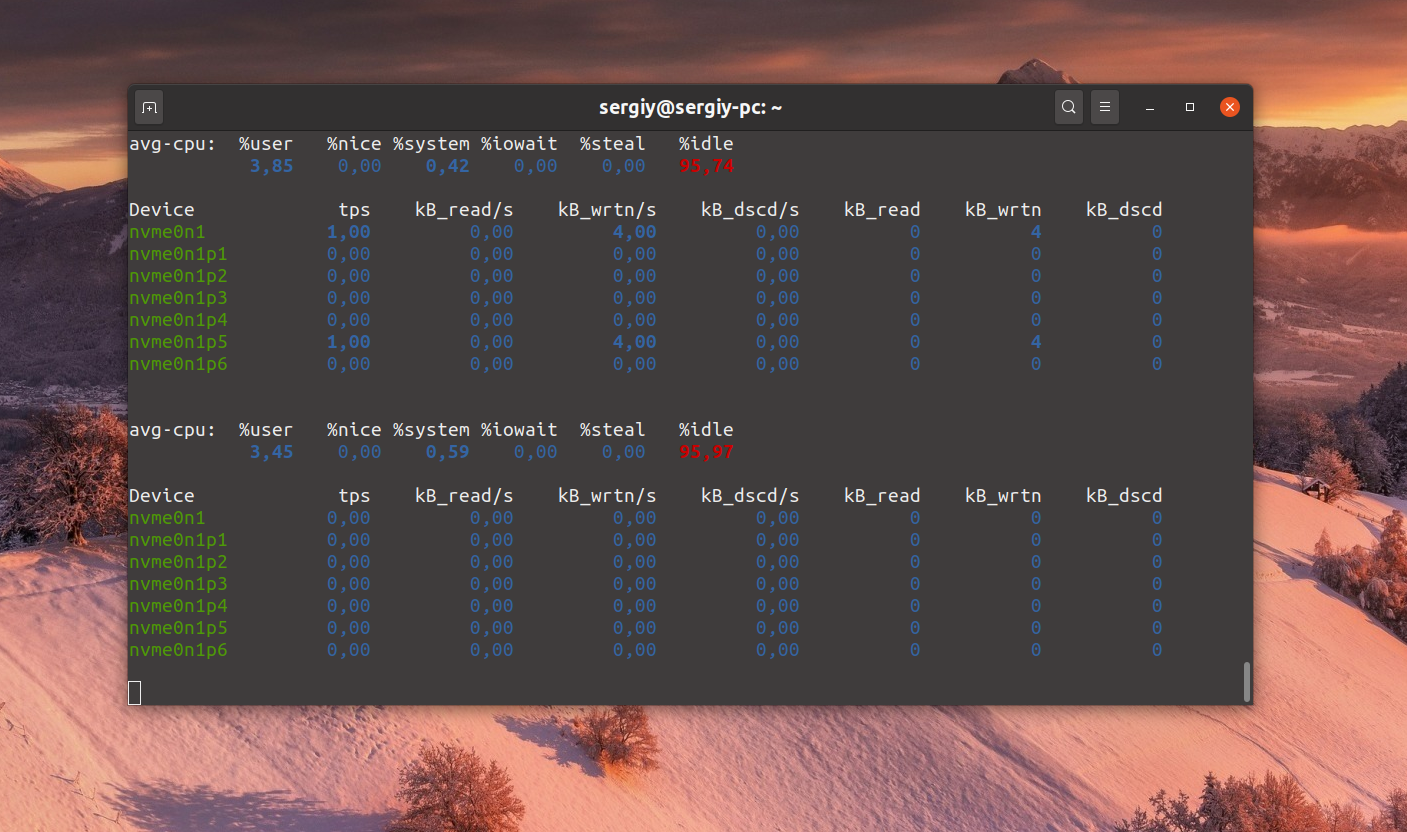Click the kB_wrtn/s value 4,00 for nvme0n1p5
The image size is (1407, 832).
pyautogui.click(x=635, y=342)
